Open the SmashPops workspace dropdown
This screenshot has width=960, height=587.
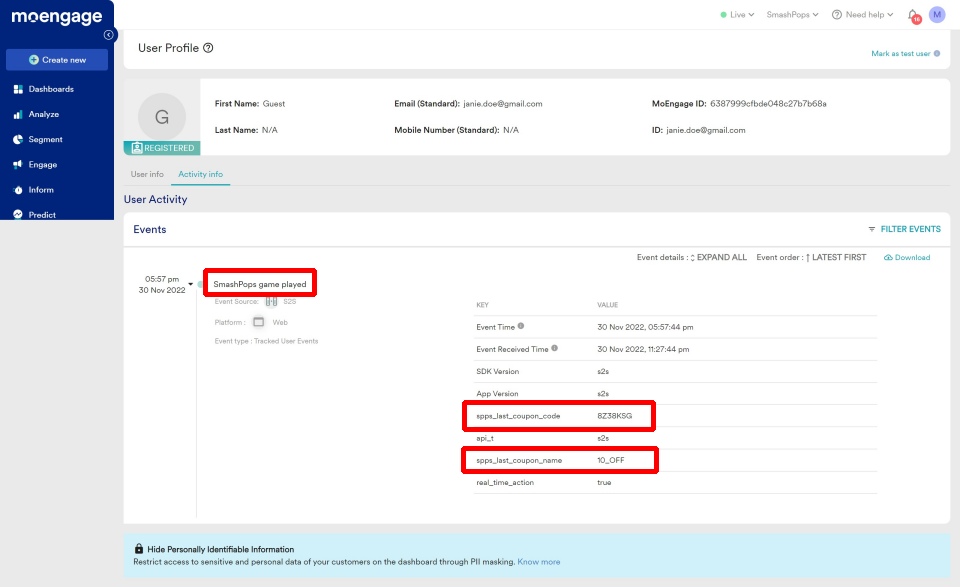[792, 15]
